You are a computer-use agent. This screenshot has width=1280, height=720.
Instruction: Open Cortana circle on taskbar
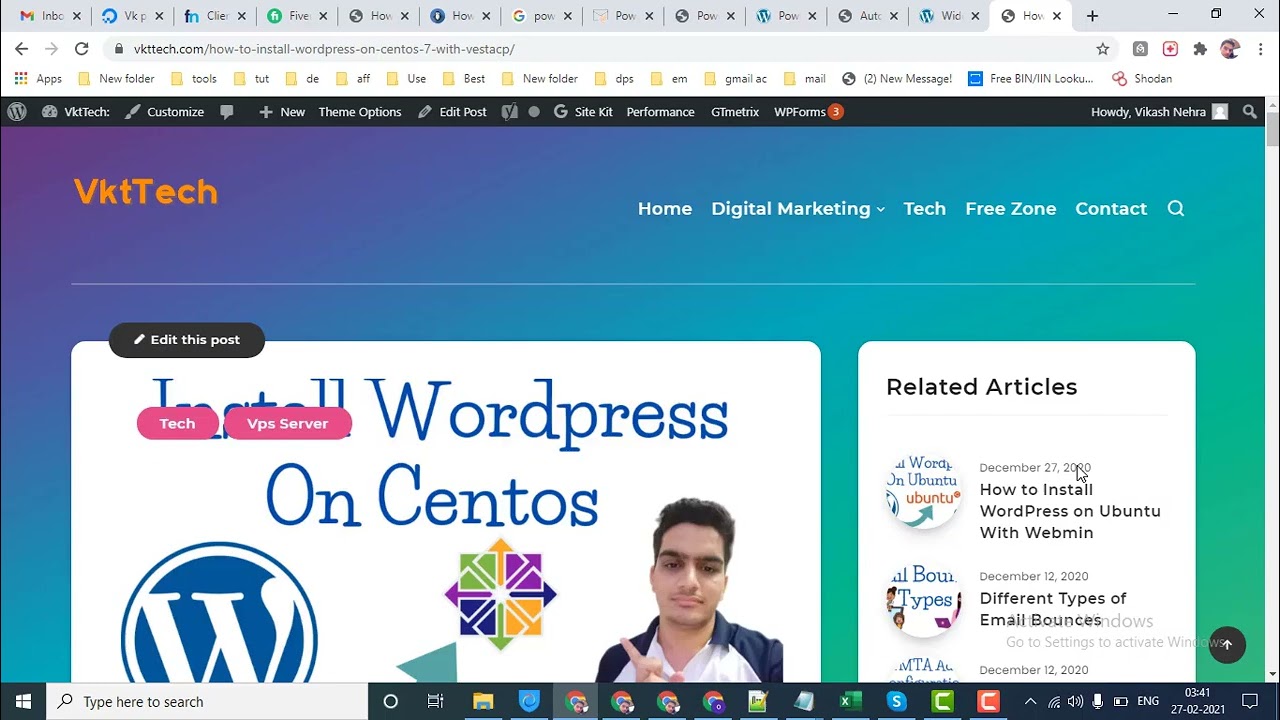click(x=391, y=701)
